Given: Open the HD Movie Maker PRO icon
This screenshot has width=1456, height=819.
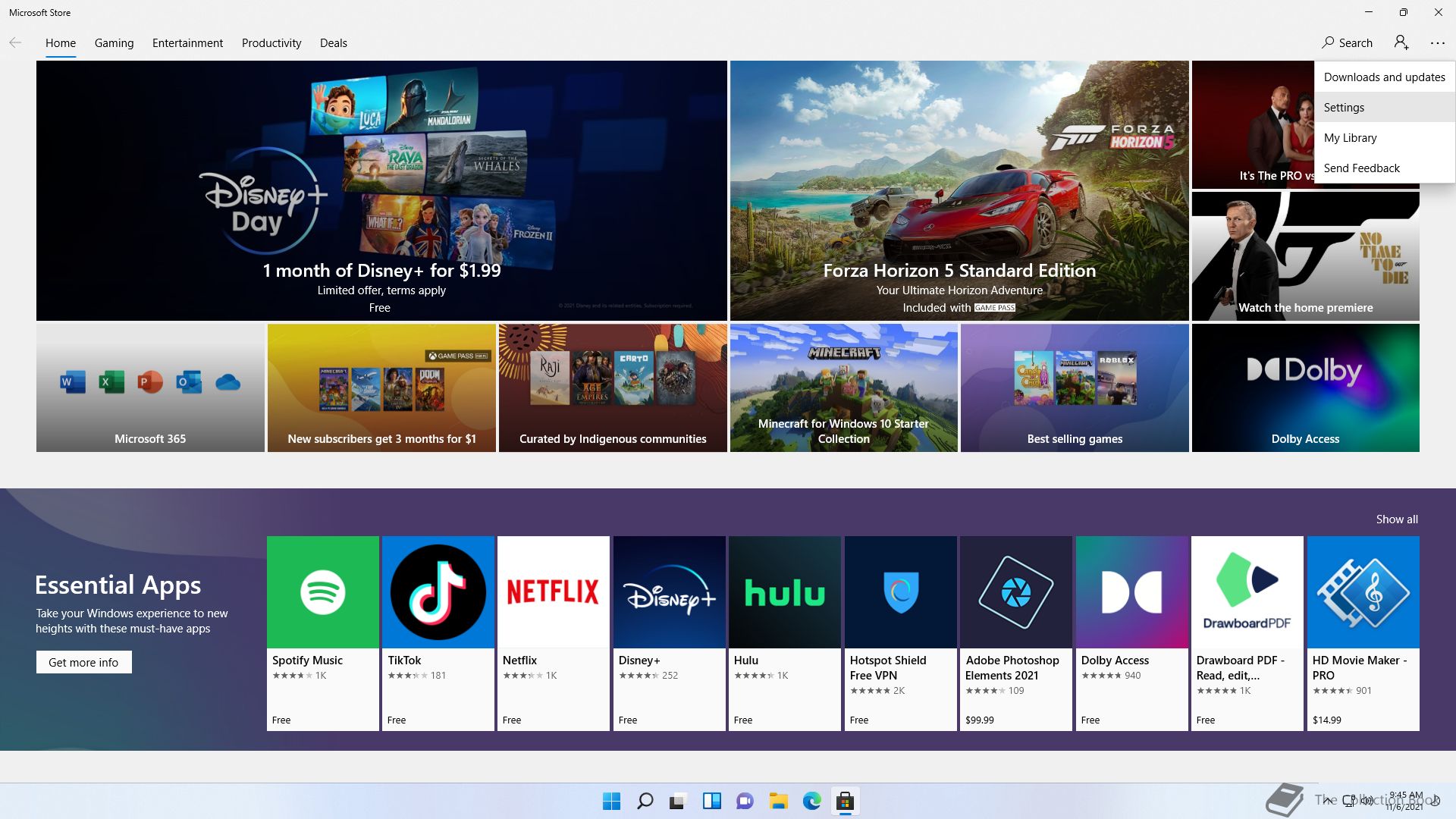Looking at the screenshot, I should point(1363,592).
